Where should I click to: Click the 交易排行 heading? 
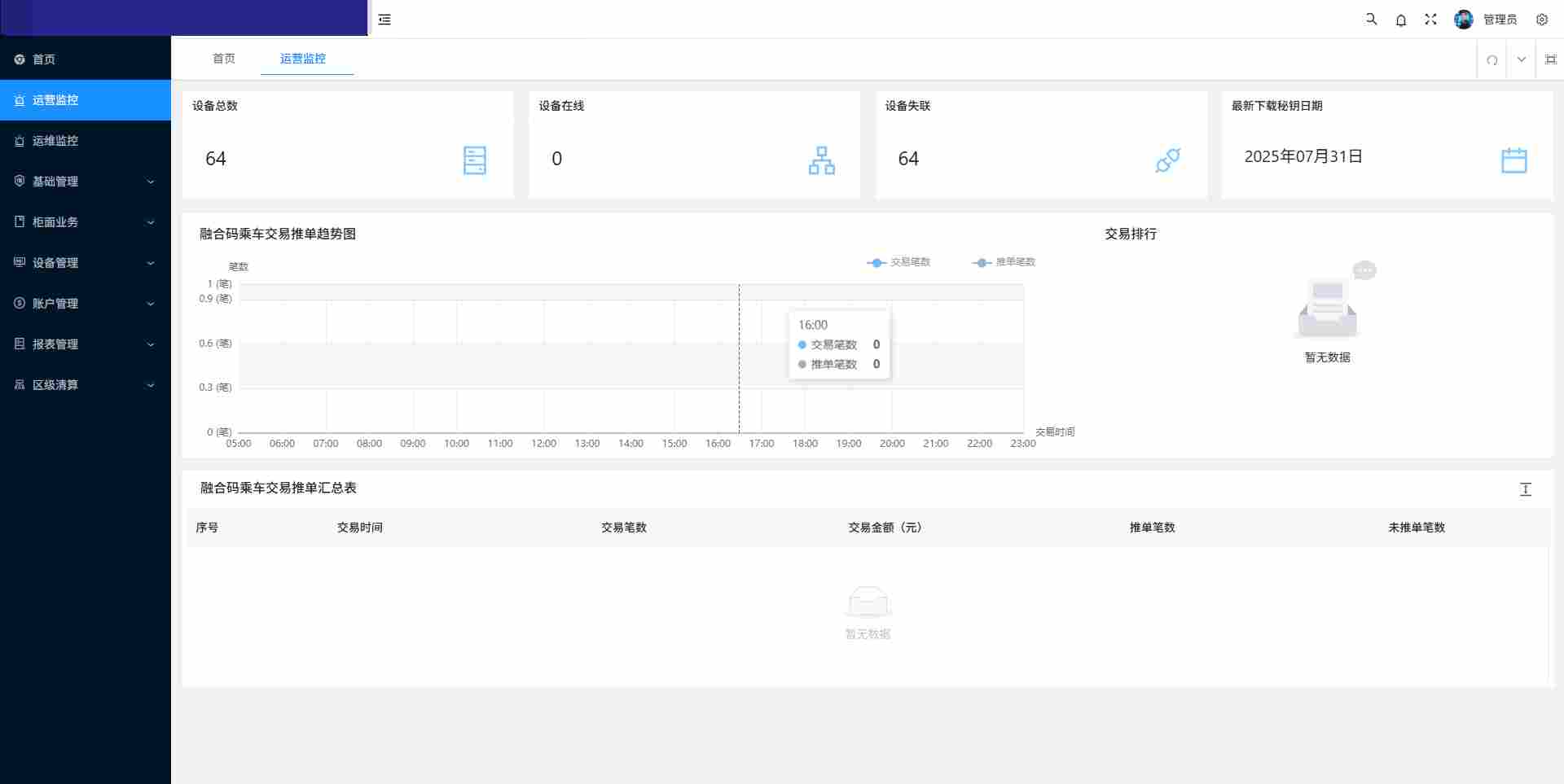pos(1131,234)
